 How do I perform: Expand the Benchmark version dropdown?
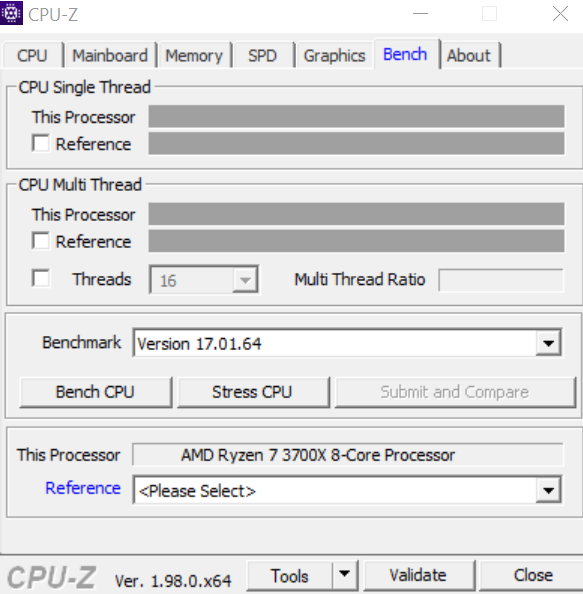tap(548, 343)
